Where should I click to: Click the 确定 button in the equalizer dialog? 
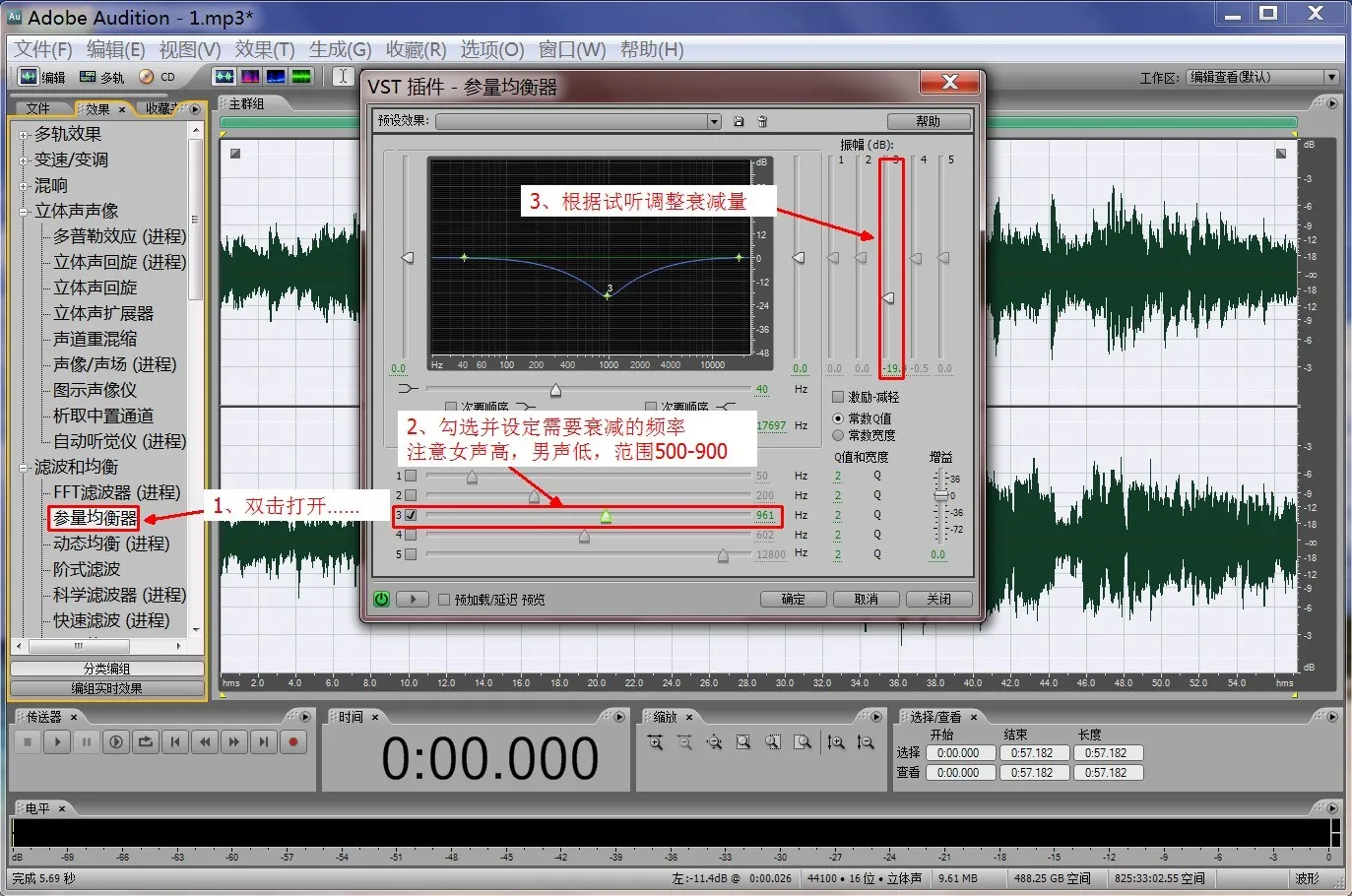(x=793, y=599)
